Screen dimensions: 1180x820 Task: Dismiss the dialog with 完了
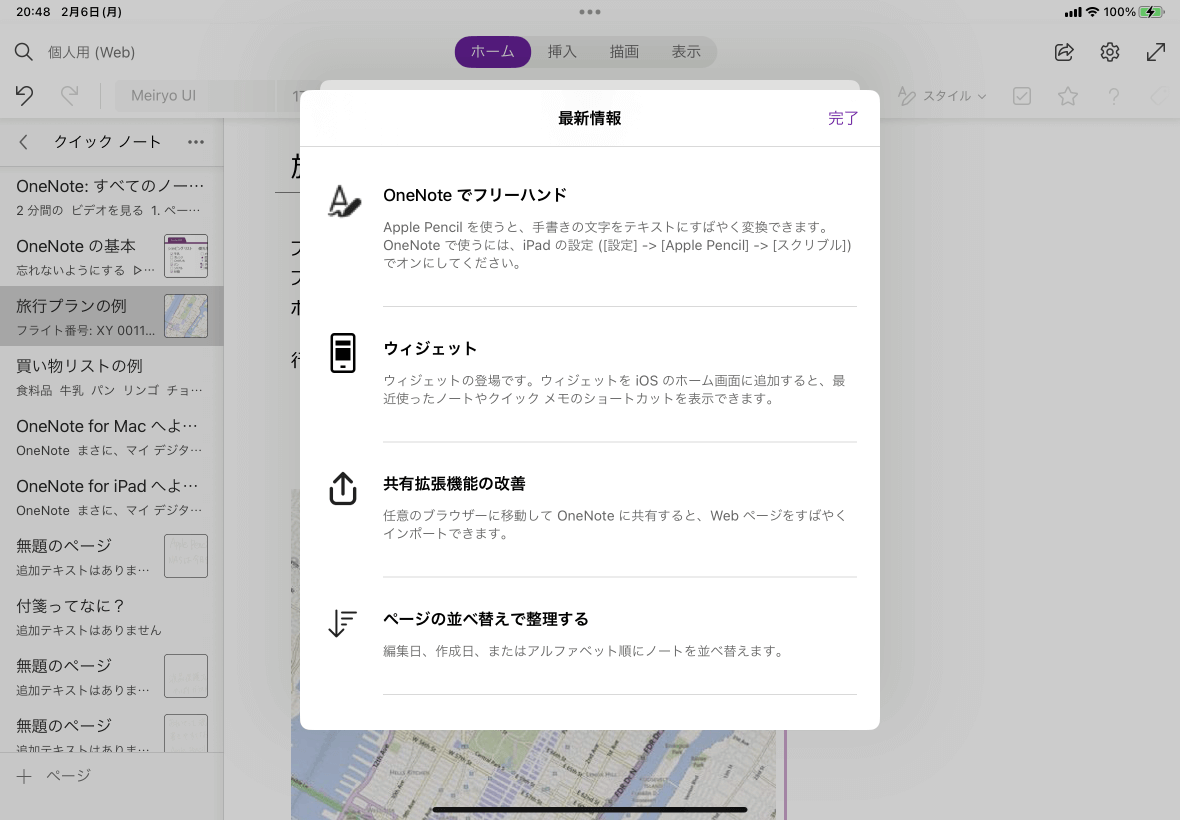click(x=843, y=118)
